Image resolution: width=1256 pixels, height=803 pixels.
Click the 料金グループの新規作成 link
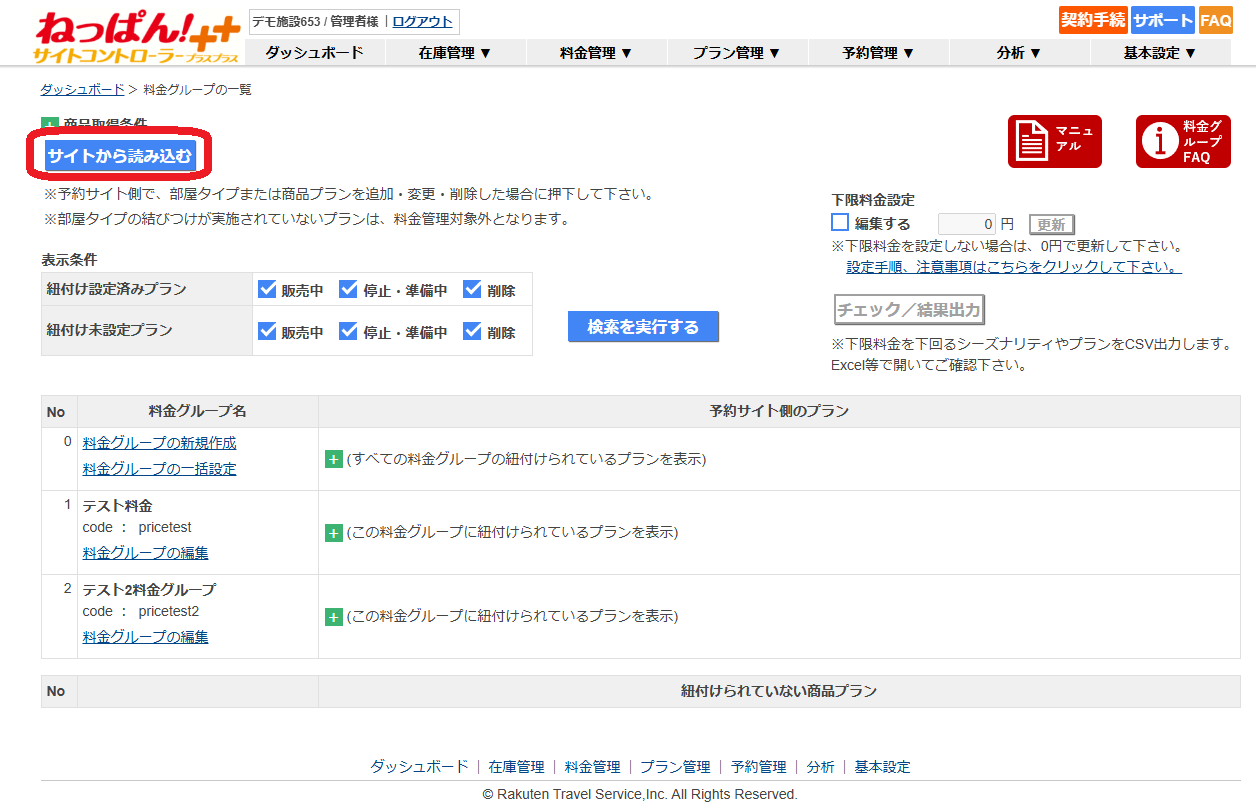pos(159,443)
